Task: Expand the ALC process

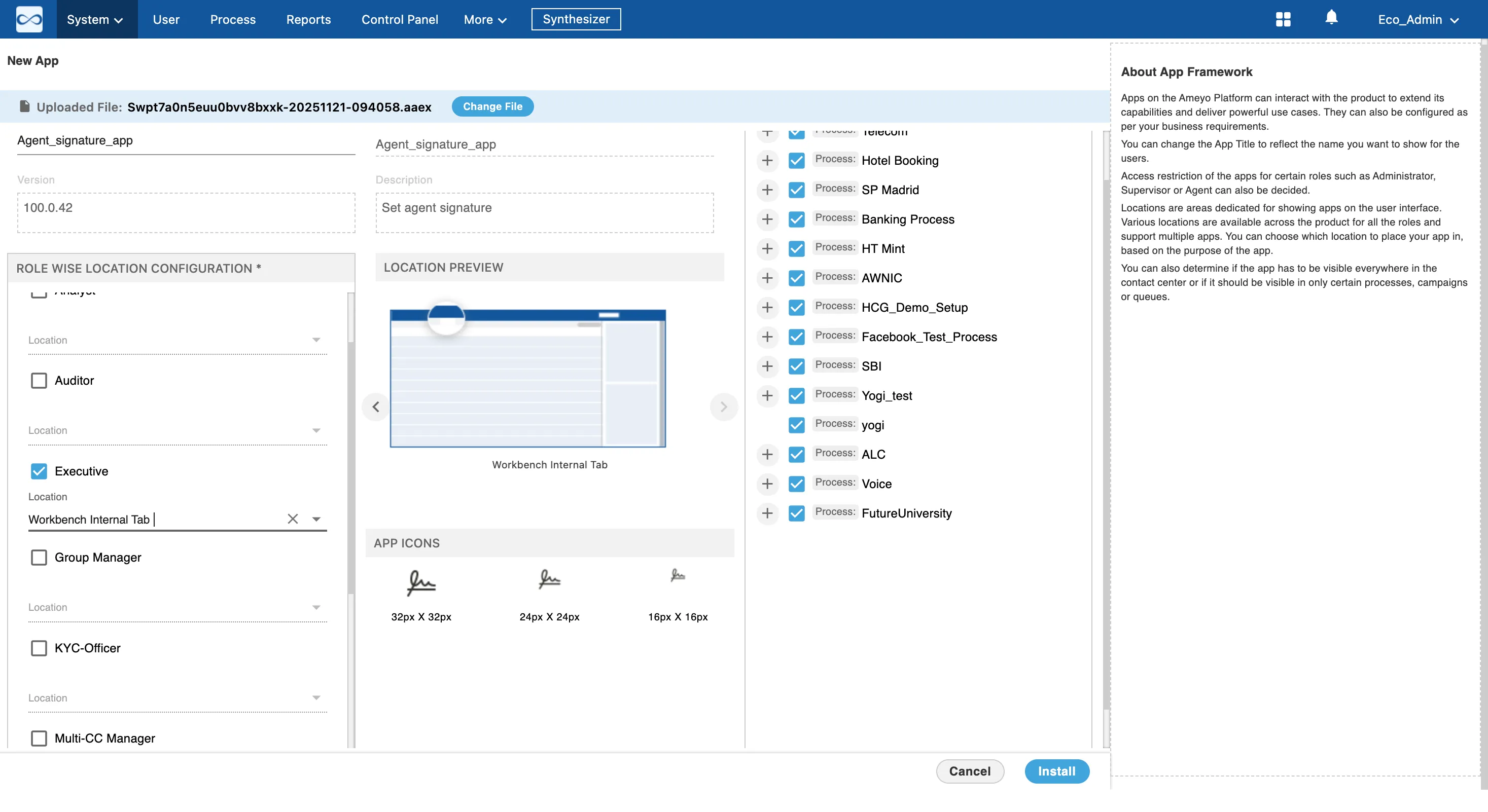Action: pyautogui.click(x=767, y=454)
